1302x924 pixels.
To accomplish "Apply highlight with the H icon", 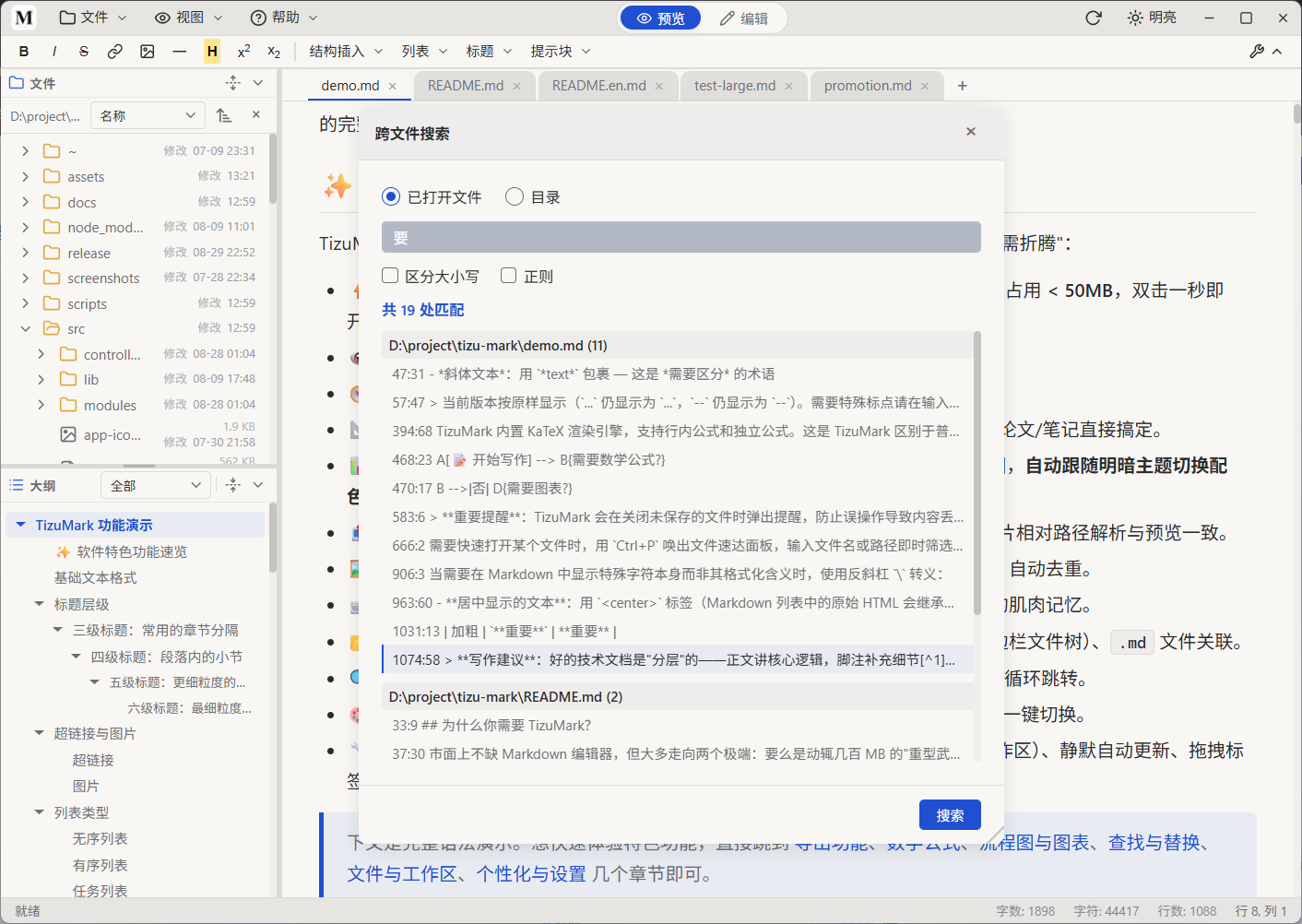I will 212,52.
